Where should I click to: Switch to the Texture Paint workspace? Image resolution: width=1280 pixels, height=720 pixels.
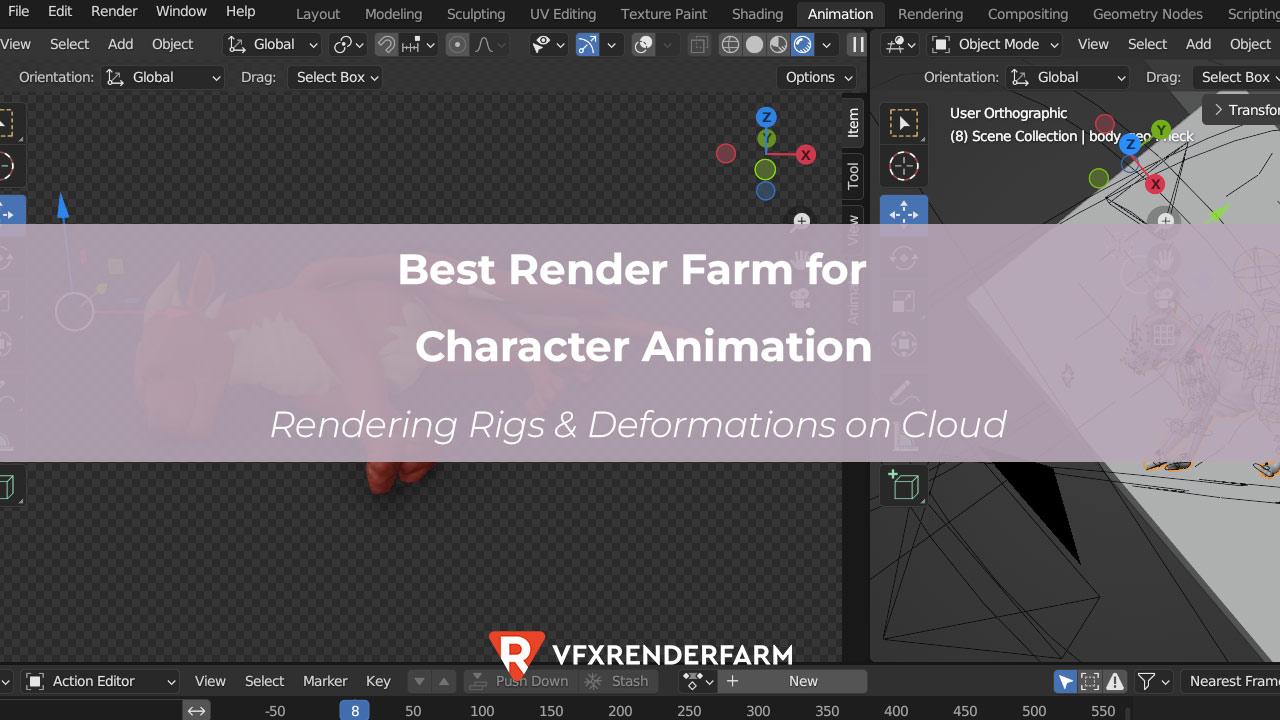click(x=664, y=14)
